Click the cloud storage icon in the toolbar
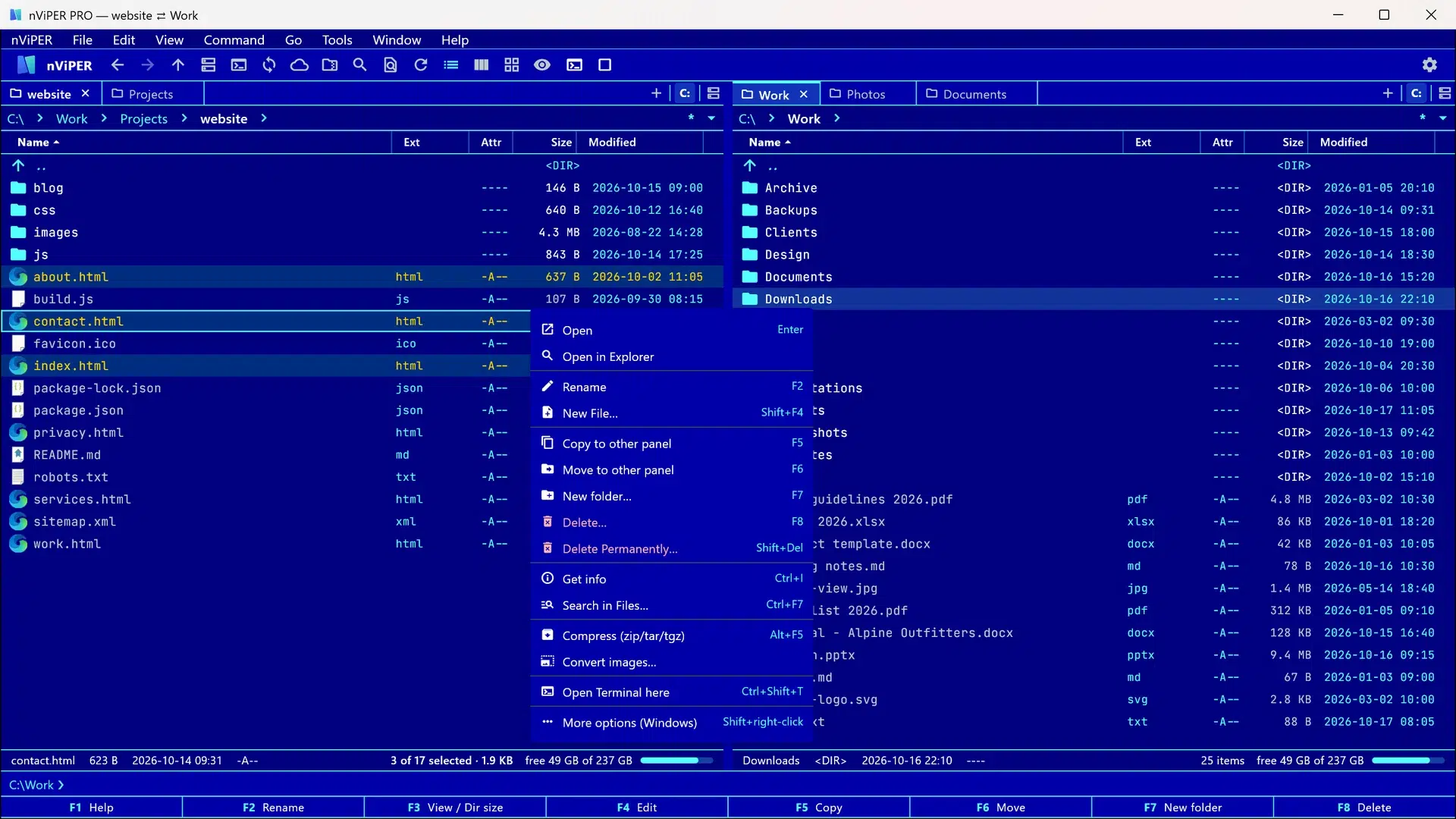The width and height of the screenshot is (1456, 819). click(300, 65)
